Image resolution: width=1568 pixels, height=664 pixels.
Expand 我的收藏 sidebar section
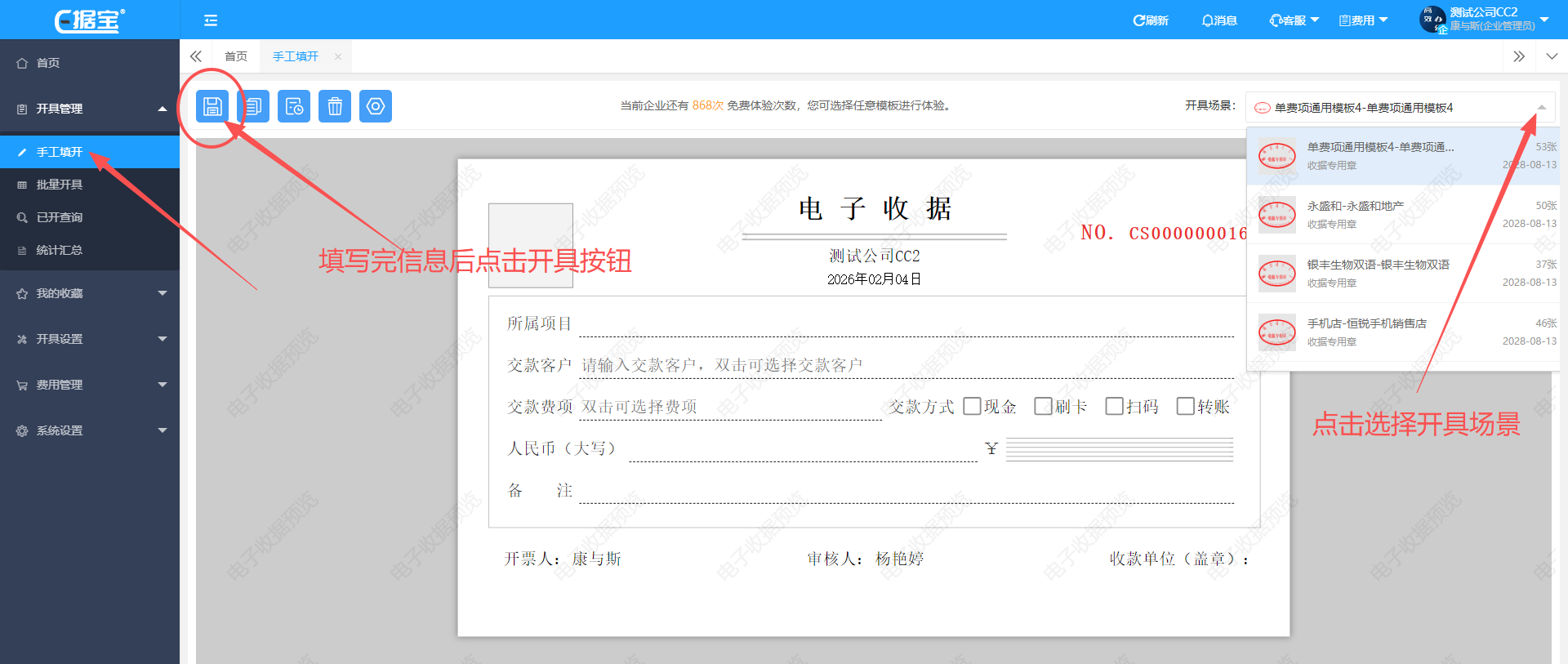pyautogui.click(x=90, y=293)
